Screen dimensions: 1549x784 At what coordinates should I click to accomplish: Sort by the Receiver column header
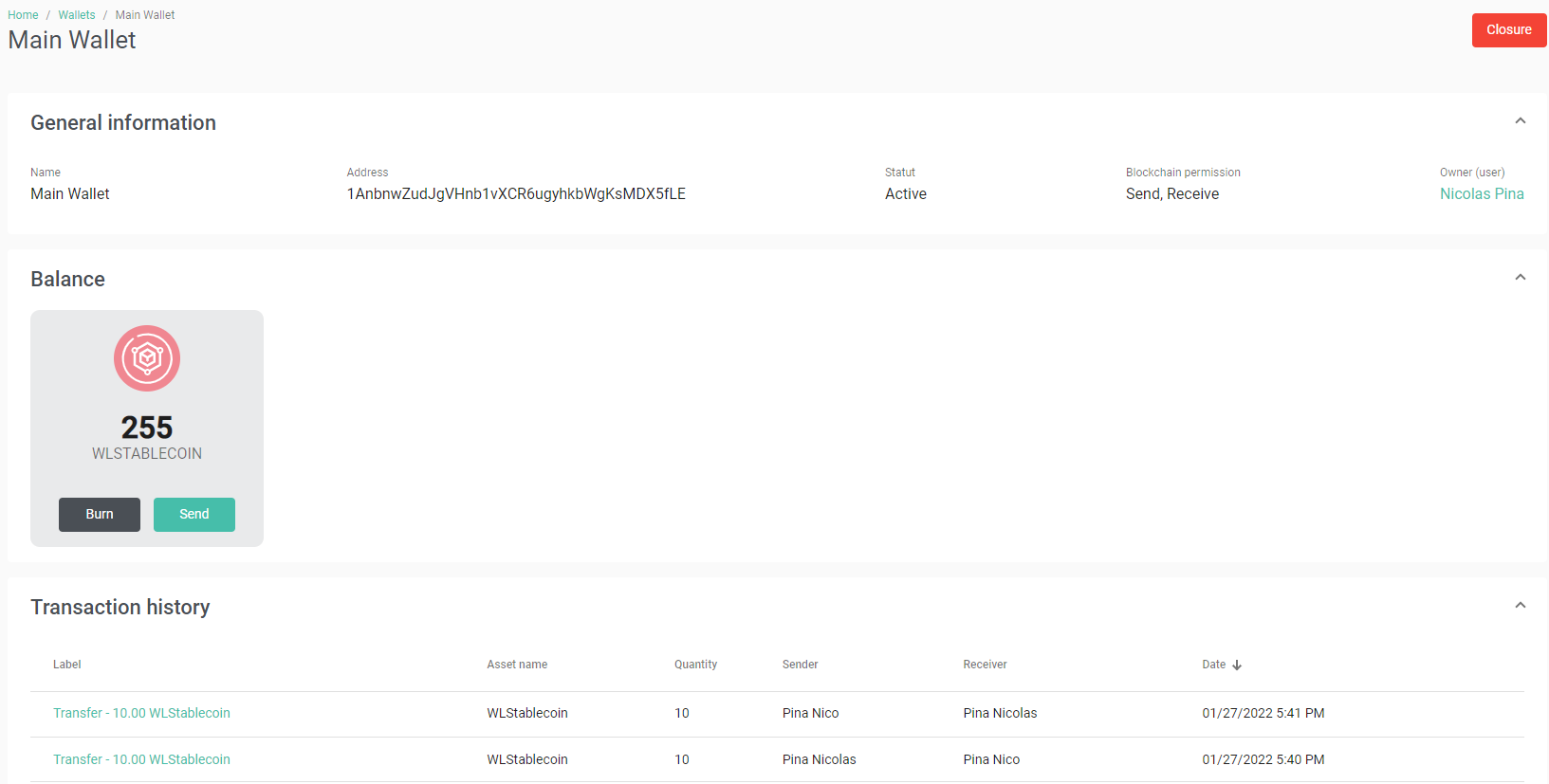[985, 665]
